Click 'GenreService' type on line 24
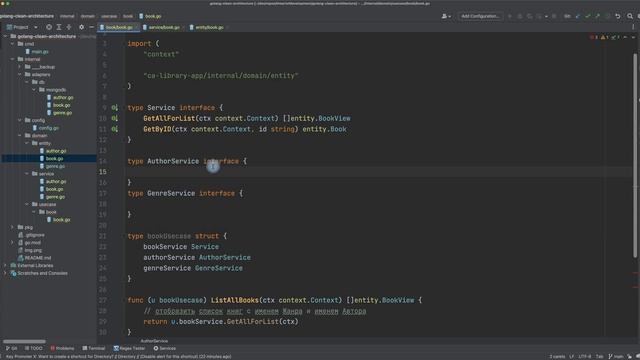Image resolution: width=640 pixels, height=360 pixels. [x=219, y=268]
